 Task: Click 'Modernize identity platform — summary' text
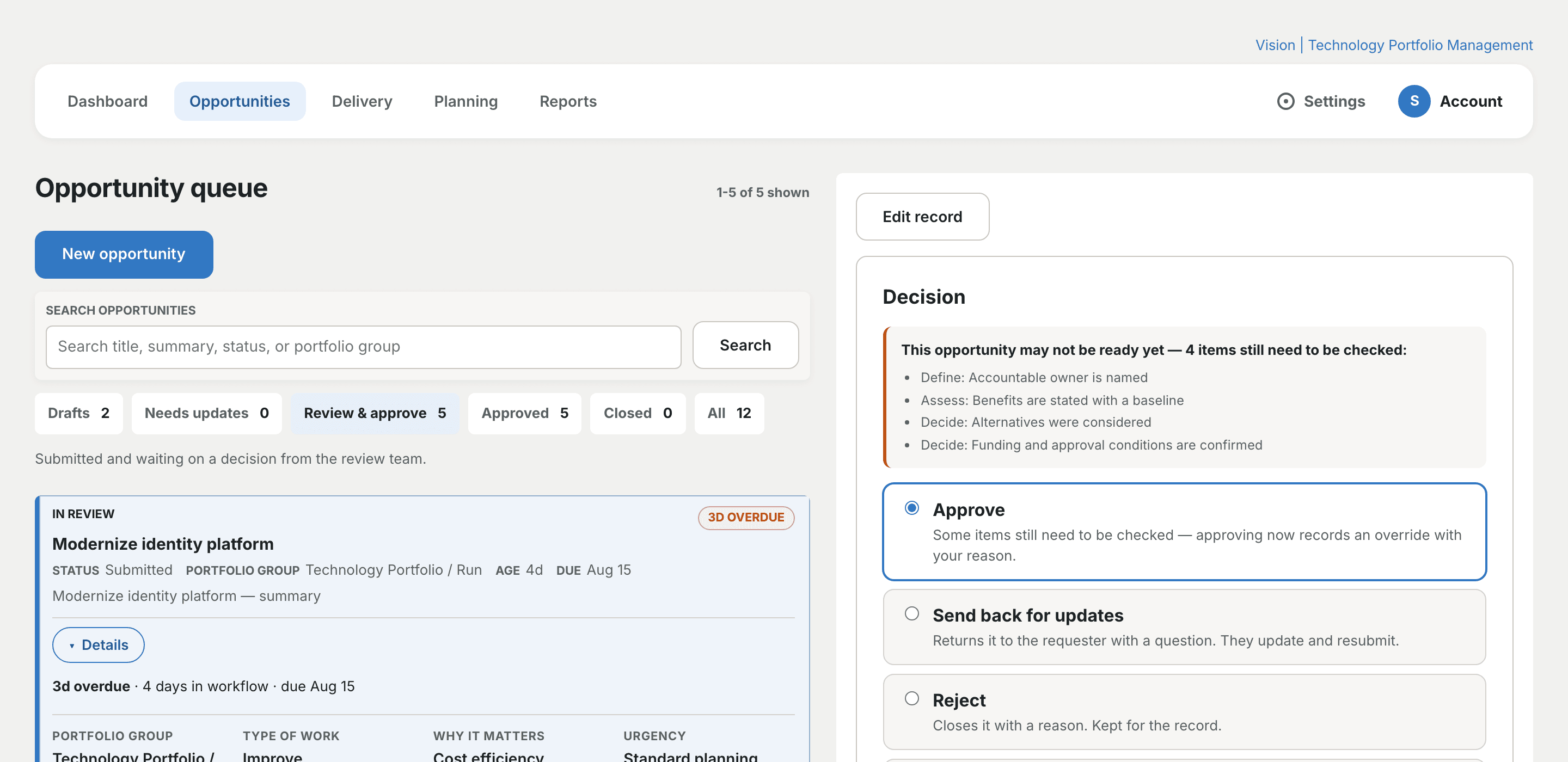point(186,596)
